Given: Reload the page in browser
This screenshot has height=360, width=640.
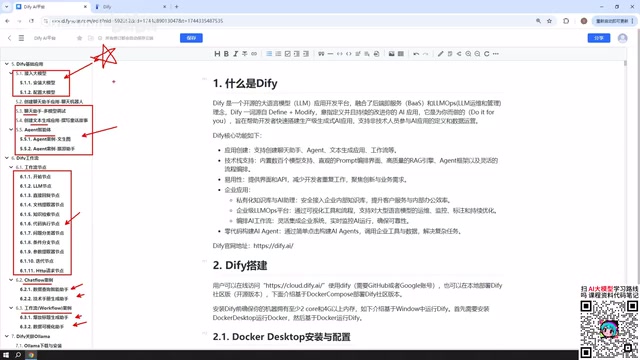Looking at the screenshot, I should pos(31,21).
